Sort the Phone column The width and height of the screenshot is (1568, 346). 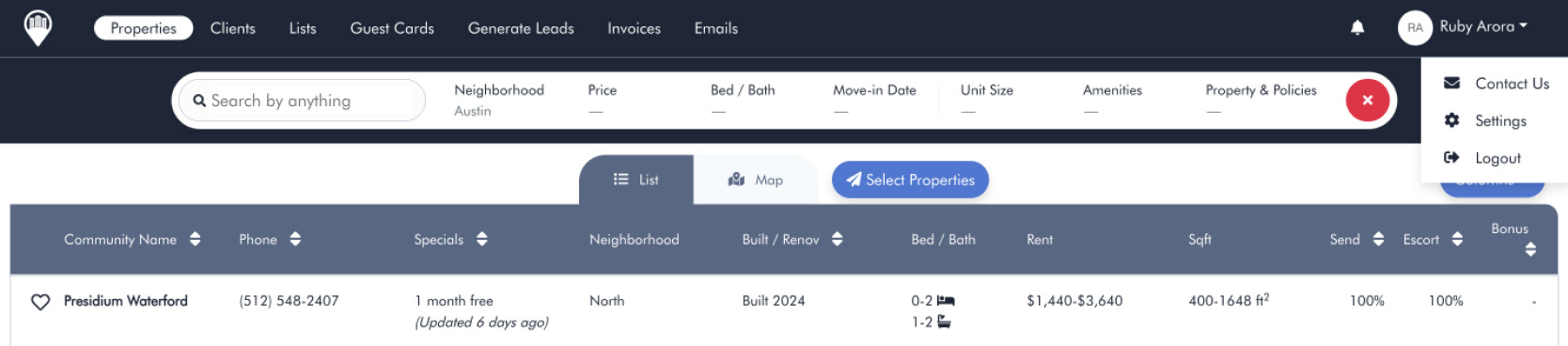(295, 239)
